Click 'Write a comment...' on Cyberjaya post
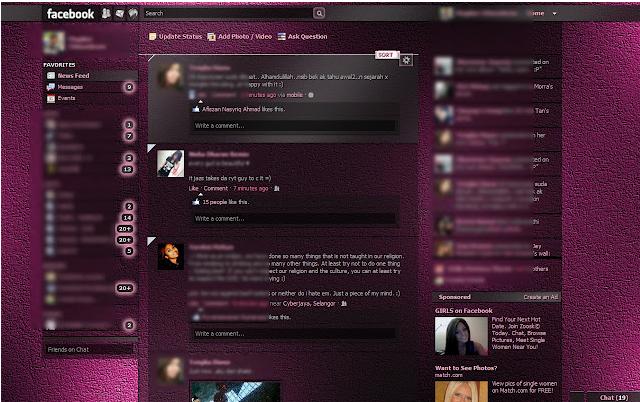 294,333
